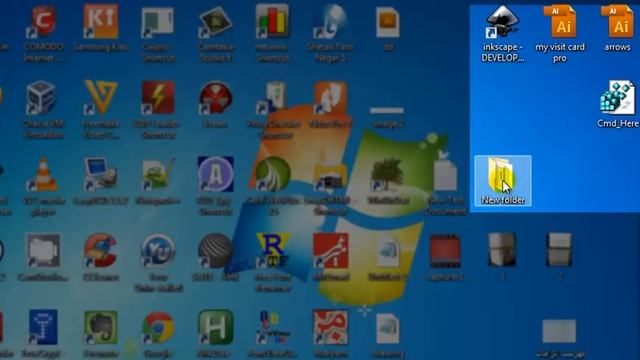Select the 'my visit card pro' Illustrator file
Image resolution: width=640 pixels, height=360 pixels.
560,33
